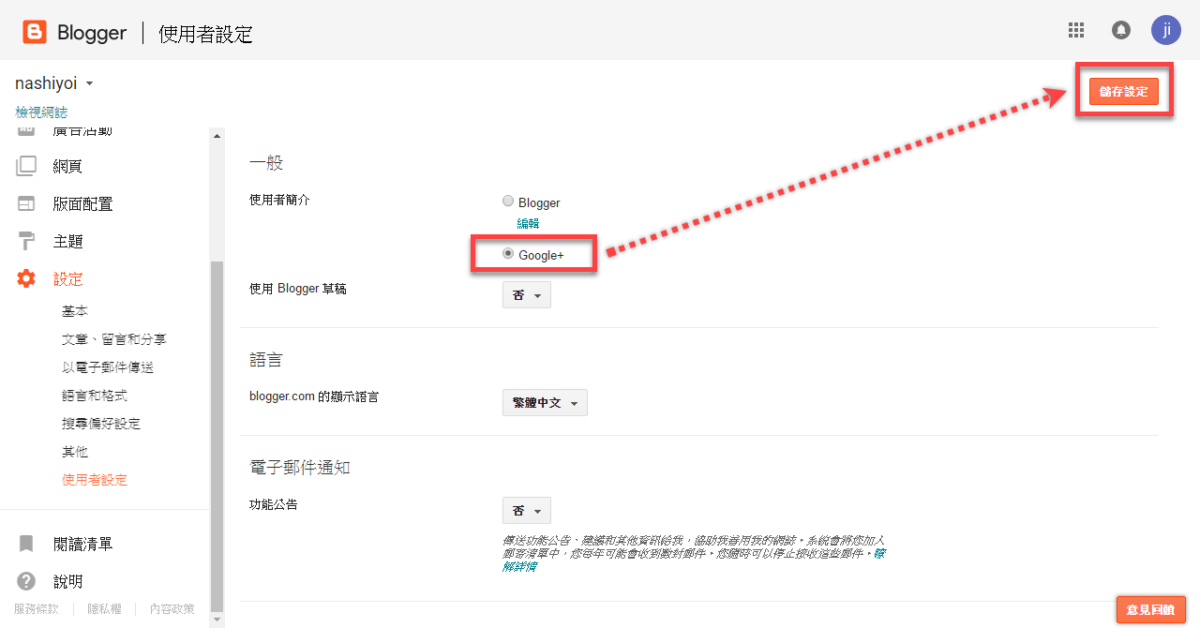Click the sidebar scroll down arrow
1200x628 pixels.
coord(217,620)
